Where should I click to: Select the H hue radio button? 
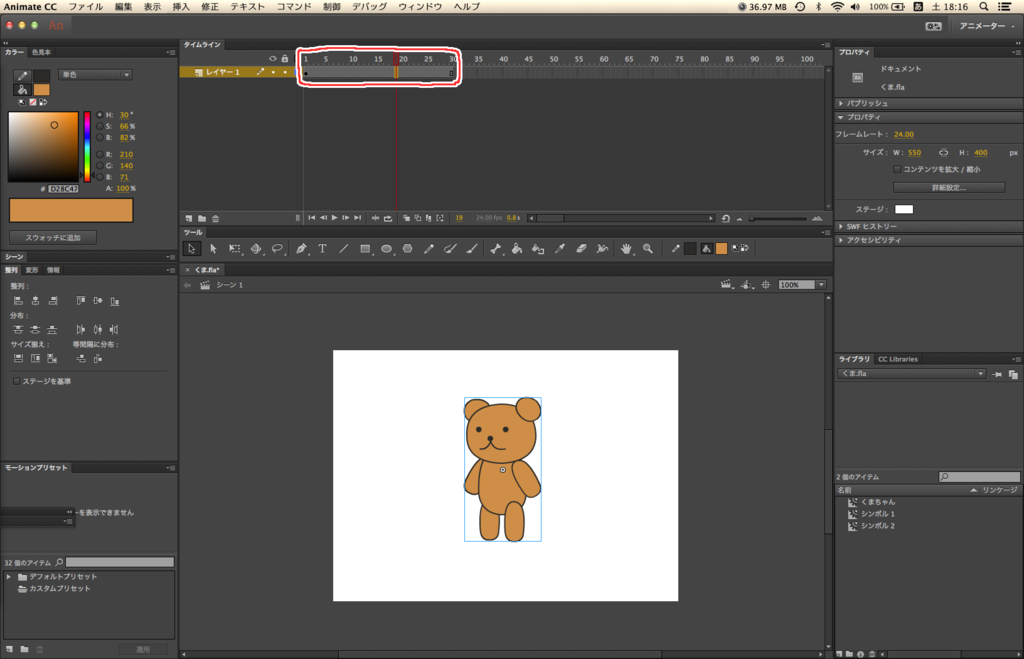click(x=99, y=115)
